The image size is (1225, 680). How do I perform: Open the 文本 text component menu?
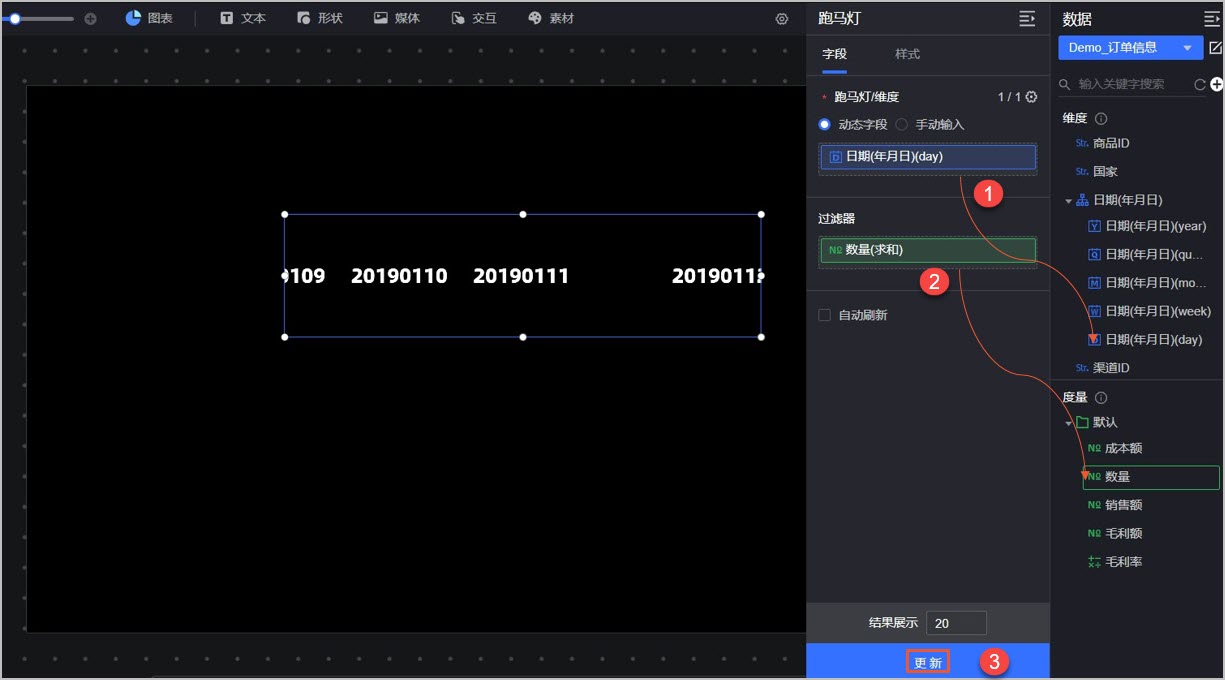tap(242, 18)
